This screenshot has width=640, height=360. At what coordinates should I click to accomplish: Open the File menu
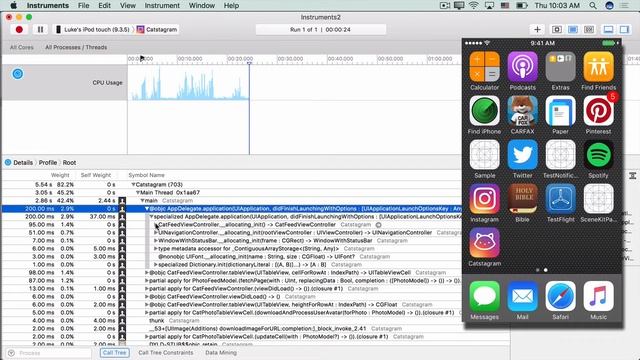coord(84,5)
